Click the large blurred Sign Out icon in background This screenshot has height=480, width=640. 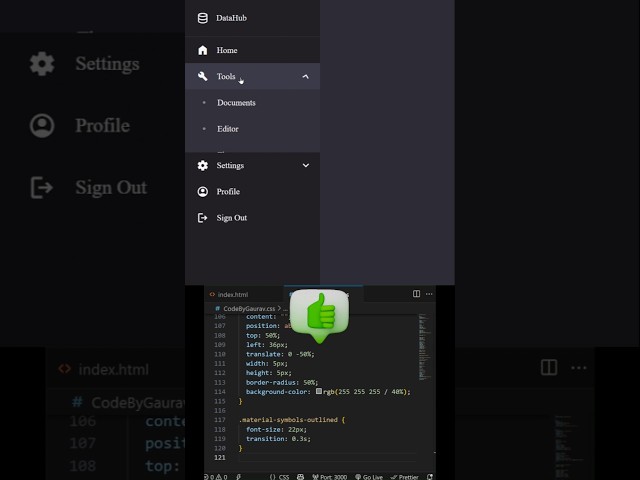[42, 188]
